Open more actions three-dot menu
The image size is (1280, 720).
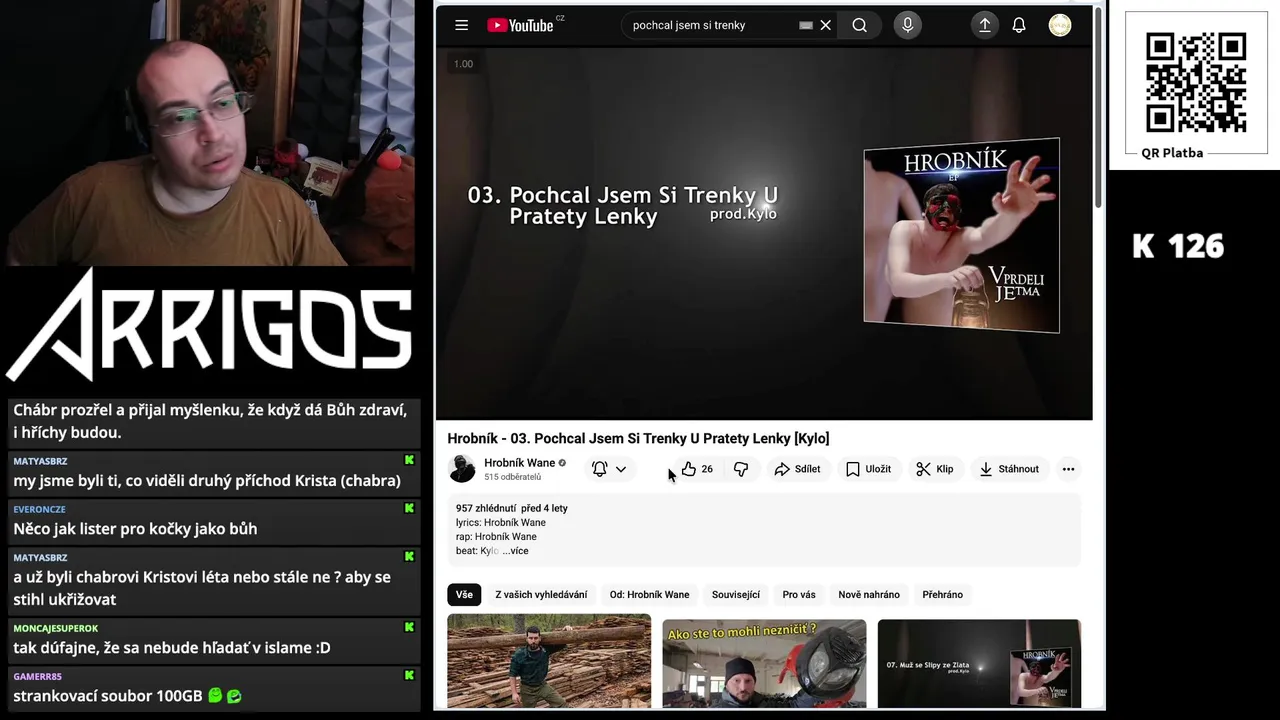click(1068, 469)
